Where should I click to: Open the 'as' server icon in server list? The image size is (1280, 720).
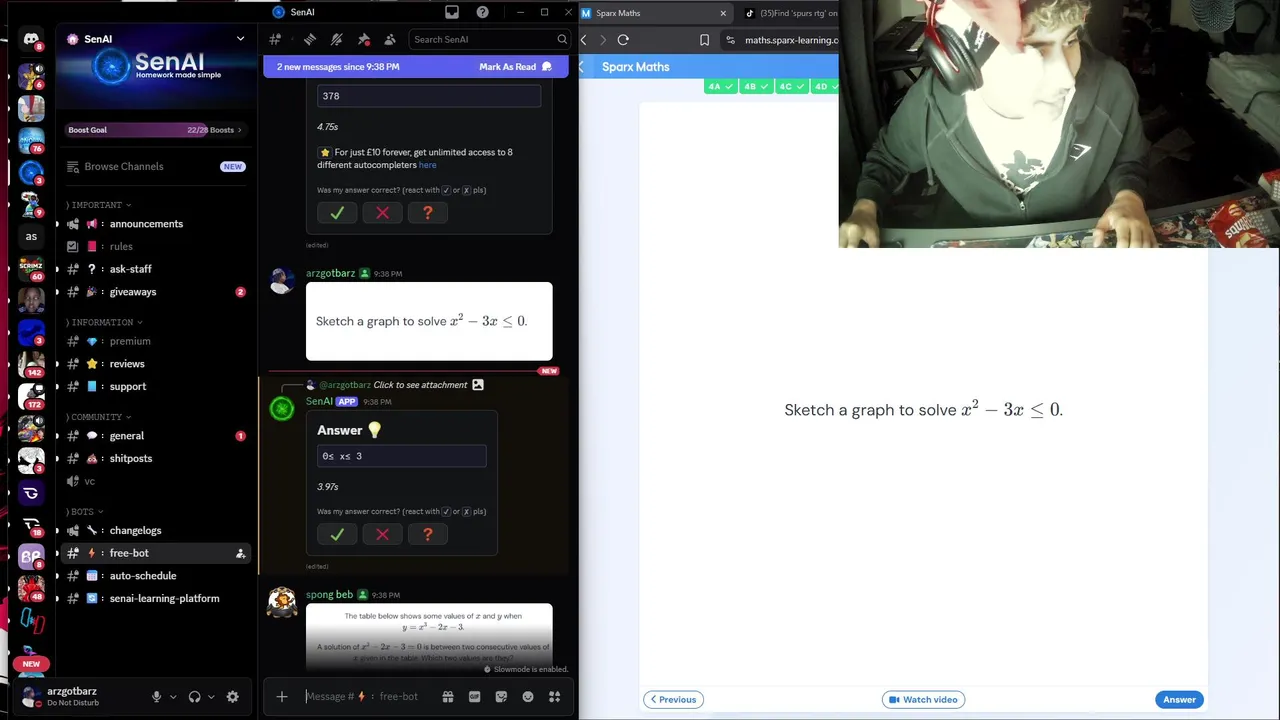(x=31, y=237)
